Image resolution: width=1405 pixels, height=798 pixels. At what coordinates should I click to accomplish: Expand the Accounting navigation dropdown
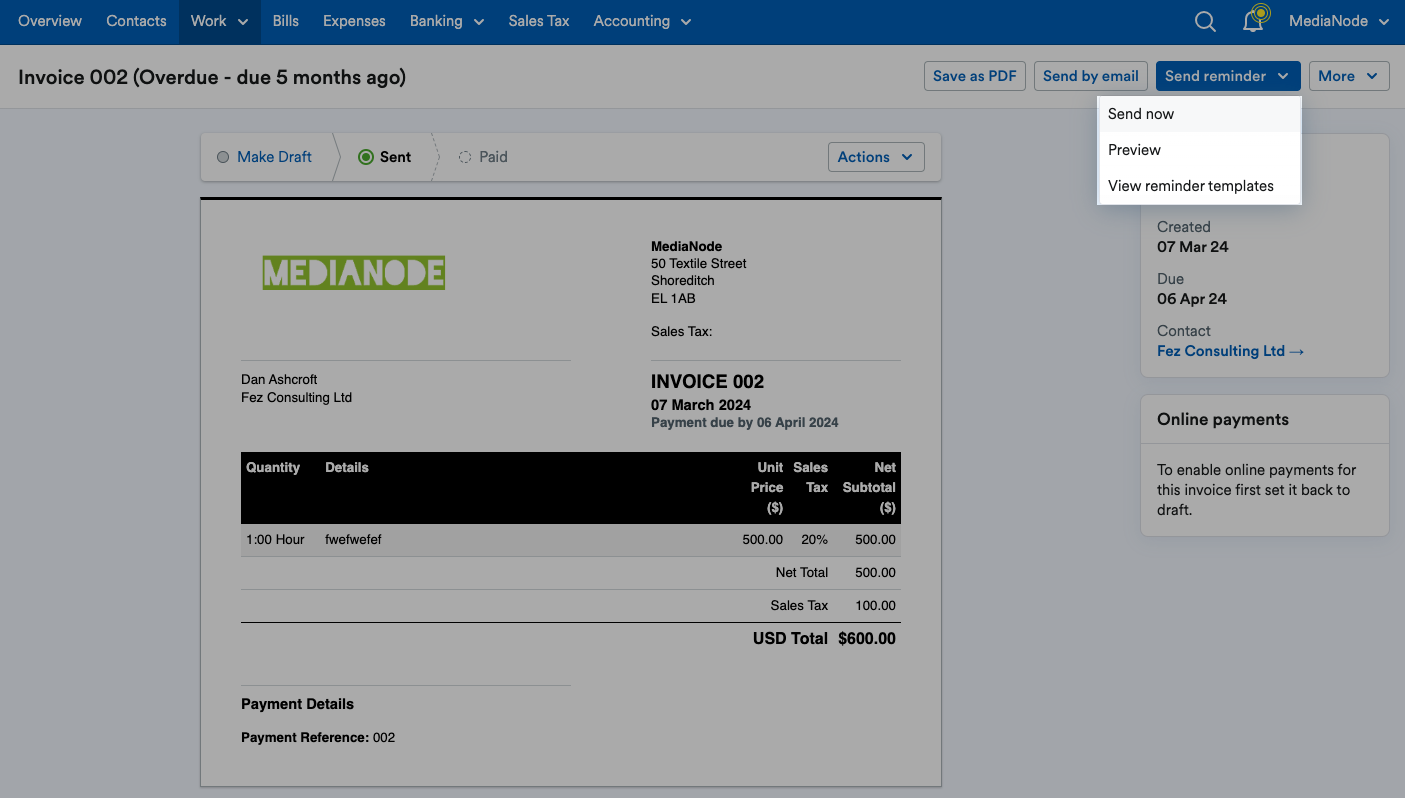pyautogui.click(x=642, y=21)
